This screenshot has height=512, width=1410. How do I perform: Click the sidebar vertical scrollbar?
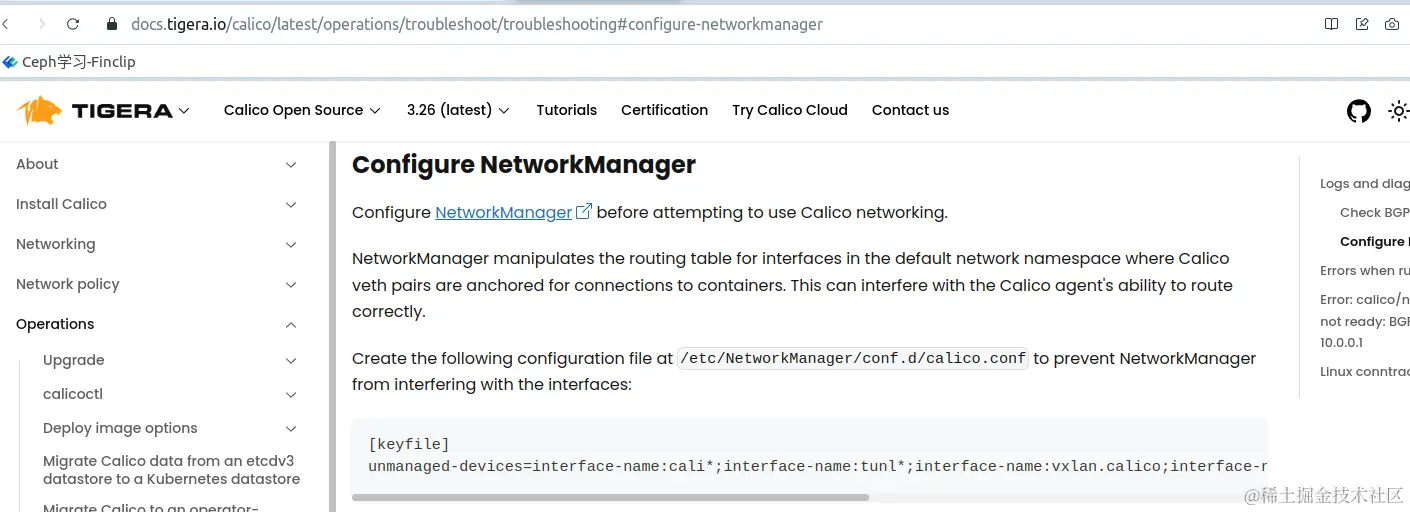click(x=332, y=326)
